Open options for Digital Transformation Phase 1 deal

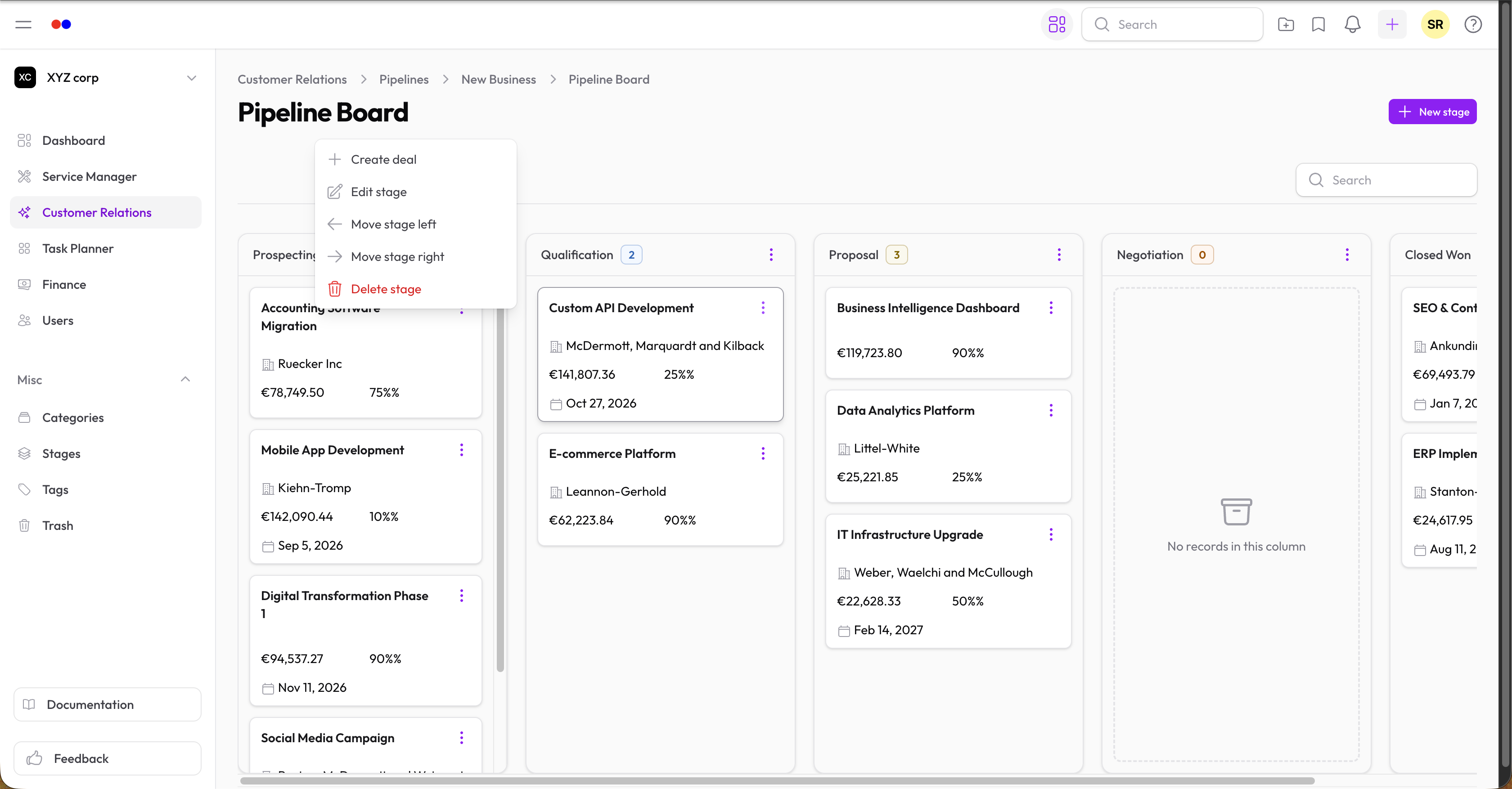coord(461,596)
